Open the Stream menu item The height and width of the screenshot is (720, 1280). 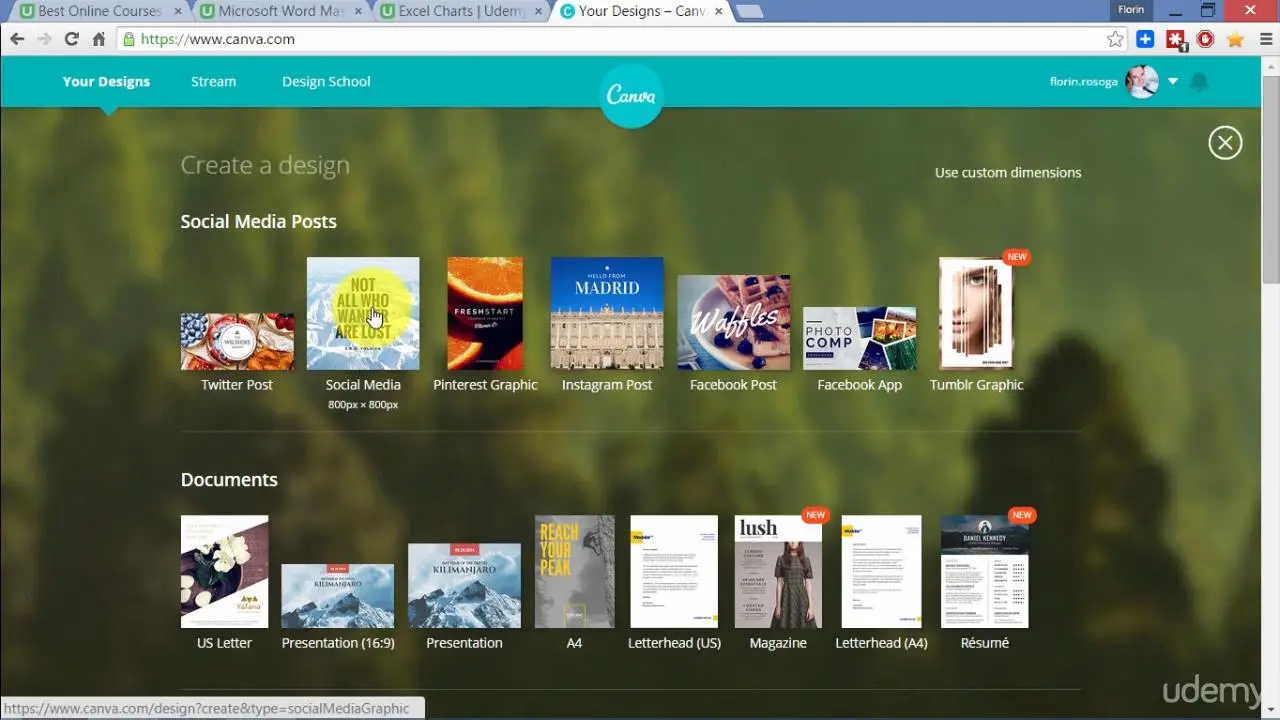[x=213, y=82]
